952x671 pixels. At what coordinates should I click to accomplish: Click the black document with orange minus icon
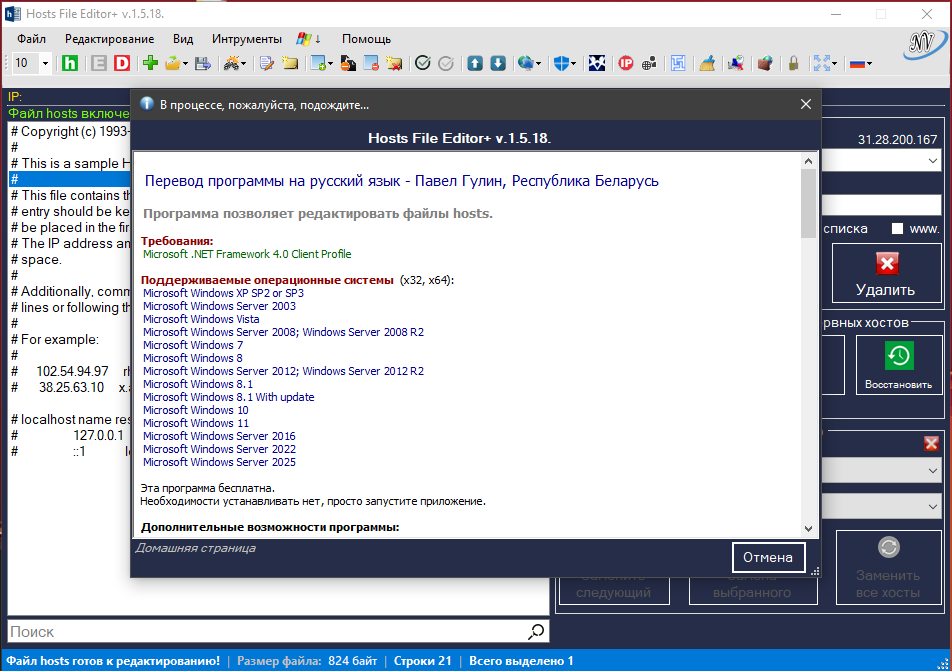[348, 63]
